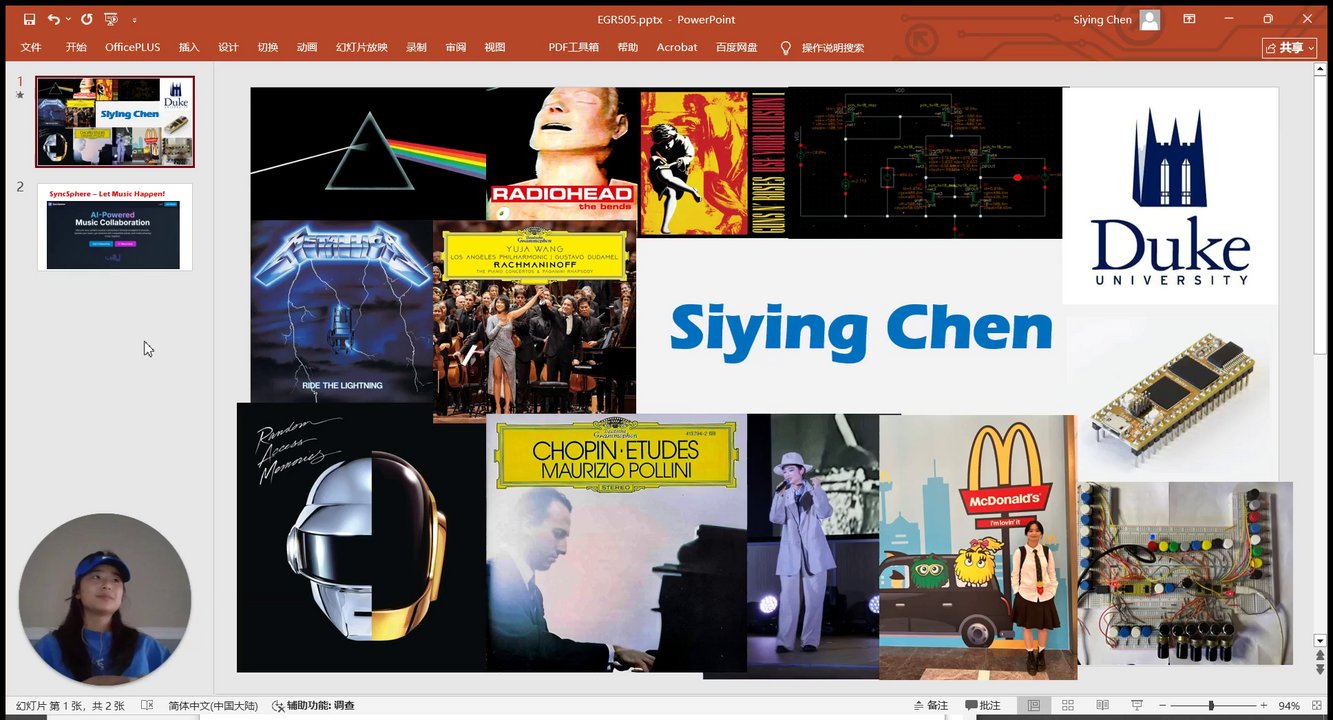Open PDF工具箱 tab
The image size is (1333, 720).
[x=574, y=47]
